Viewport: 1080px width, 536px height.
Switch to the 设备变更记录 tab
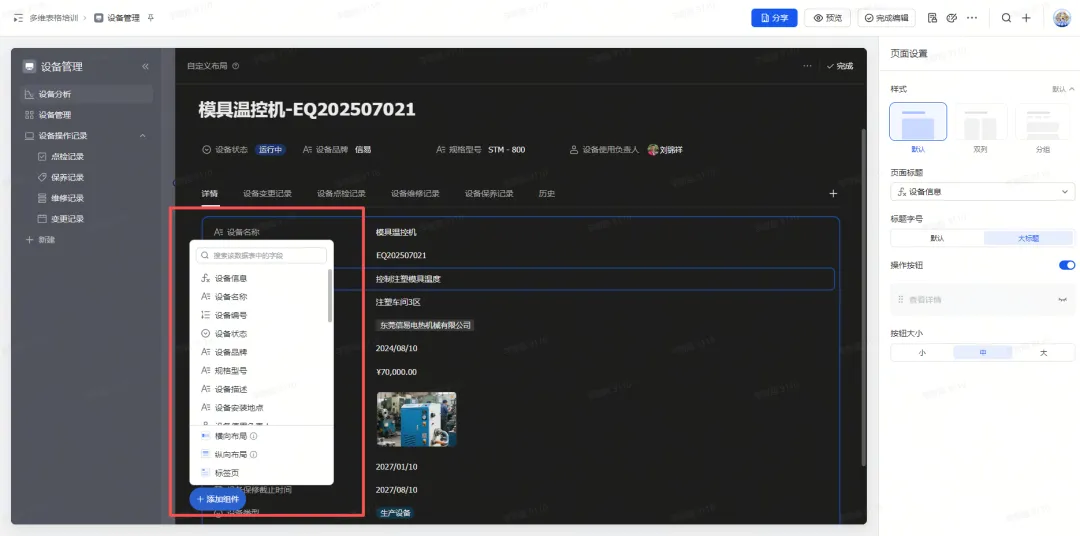[267, 194]
